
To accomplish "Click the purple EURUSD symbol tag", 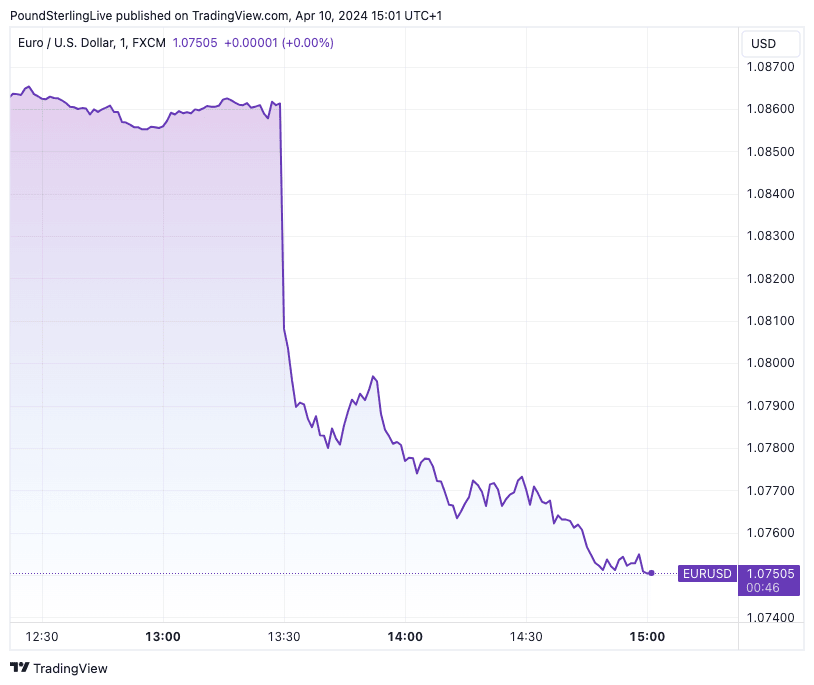I will click(x=707, y=573).
